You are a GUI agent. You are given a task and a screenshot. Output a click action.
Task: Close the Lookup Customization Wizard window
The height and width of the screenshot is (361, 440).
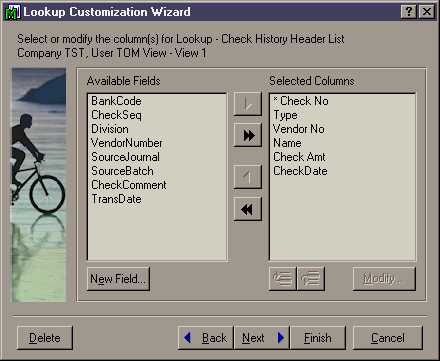[x=426, y=12]
